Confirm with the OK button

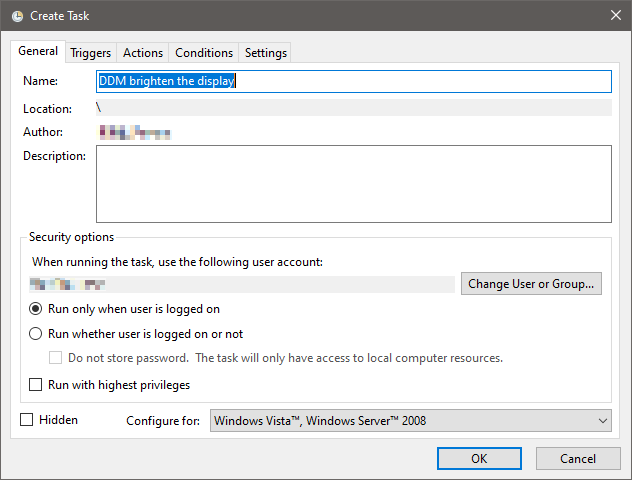click(x=479, y=459)
